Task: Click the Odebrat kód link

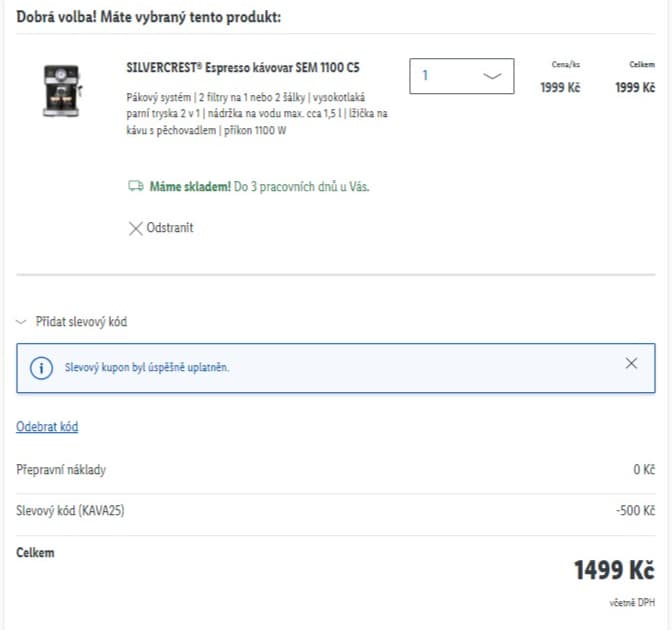Action: [47, 427]
